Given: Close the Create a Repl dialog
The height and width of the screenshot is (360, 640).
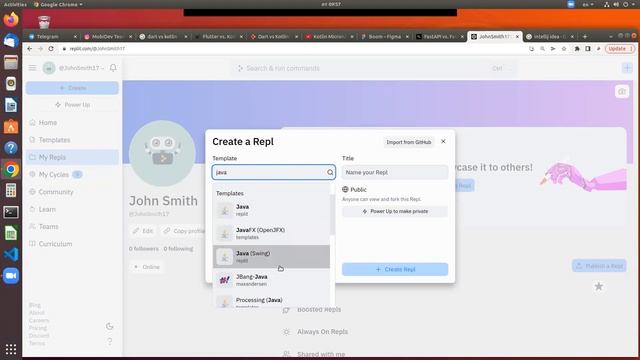Looking at the screenshot, I should coord(443,142).
